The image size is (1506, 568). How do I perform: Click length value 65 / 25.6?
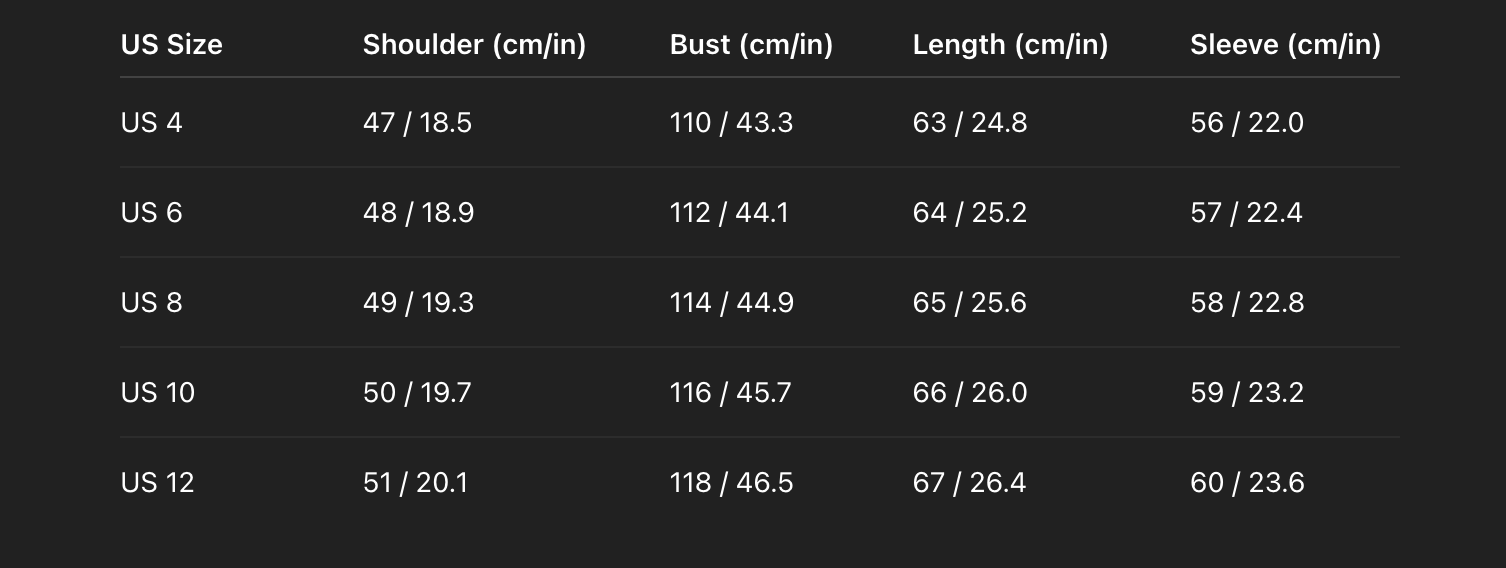[969, 303]
